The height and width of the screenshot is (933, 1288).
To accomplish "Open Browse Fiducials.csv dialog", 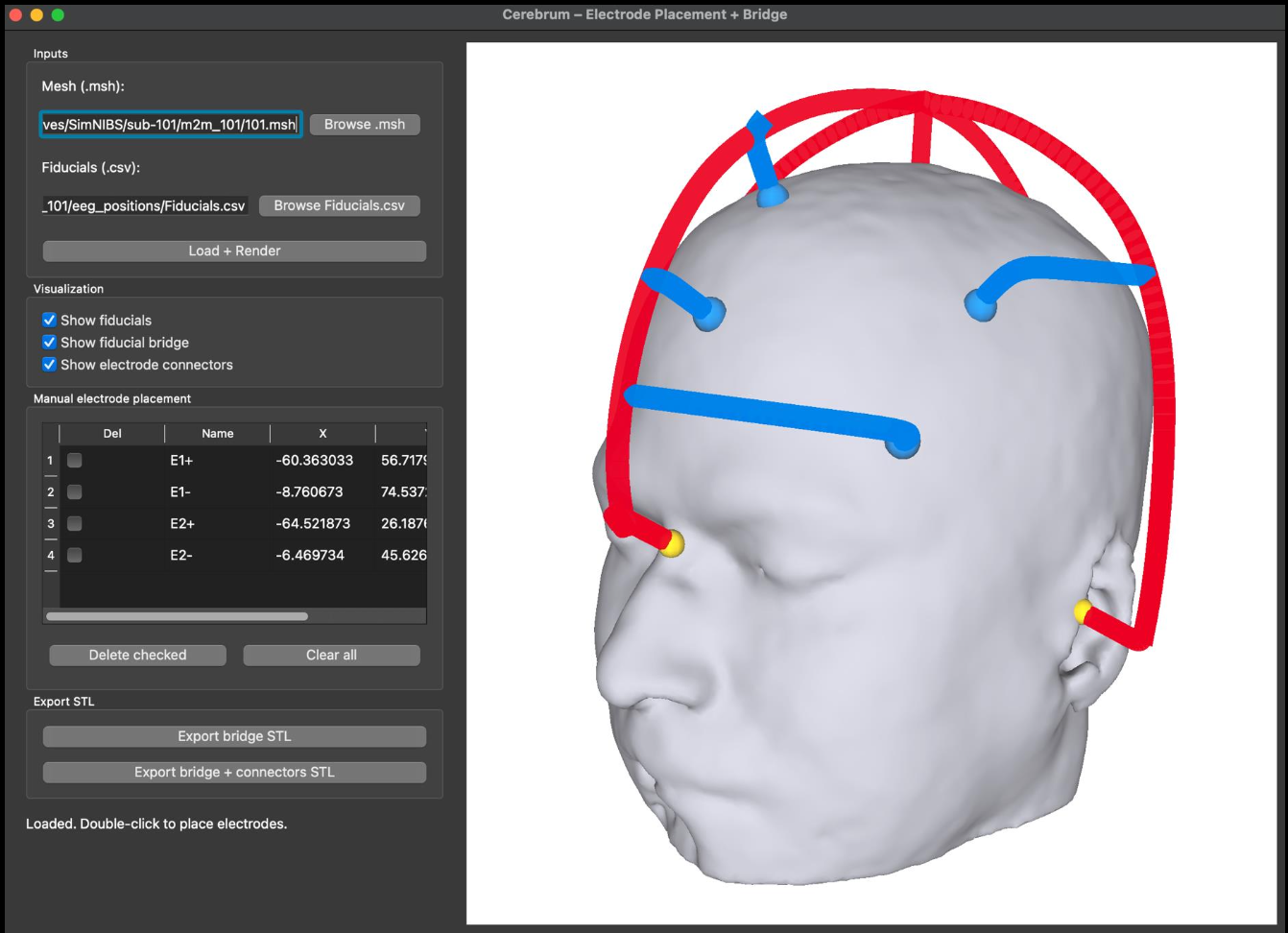I will click(x=339, y=204).
